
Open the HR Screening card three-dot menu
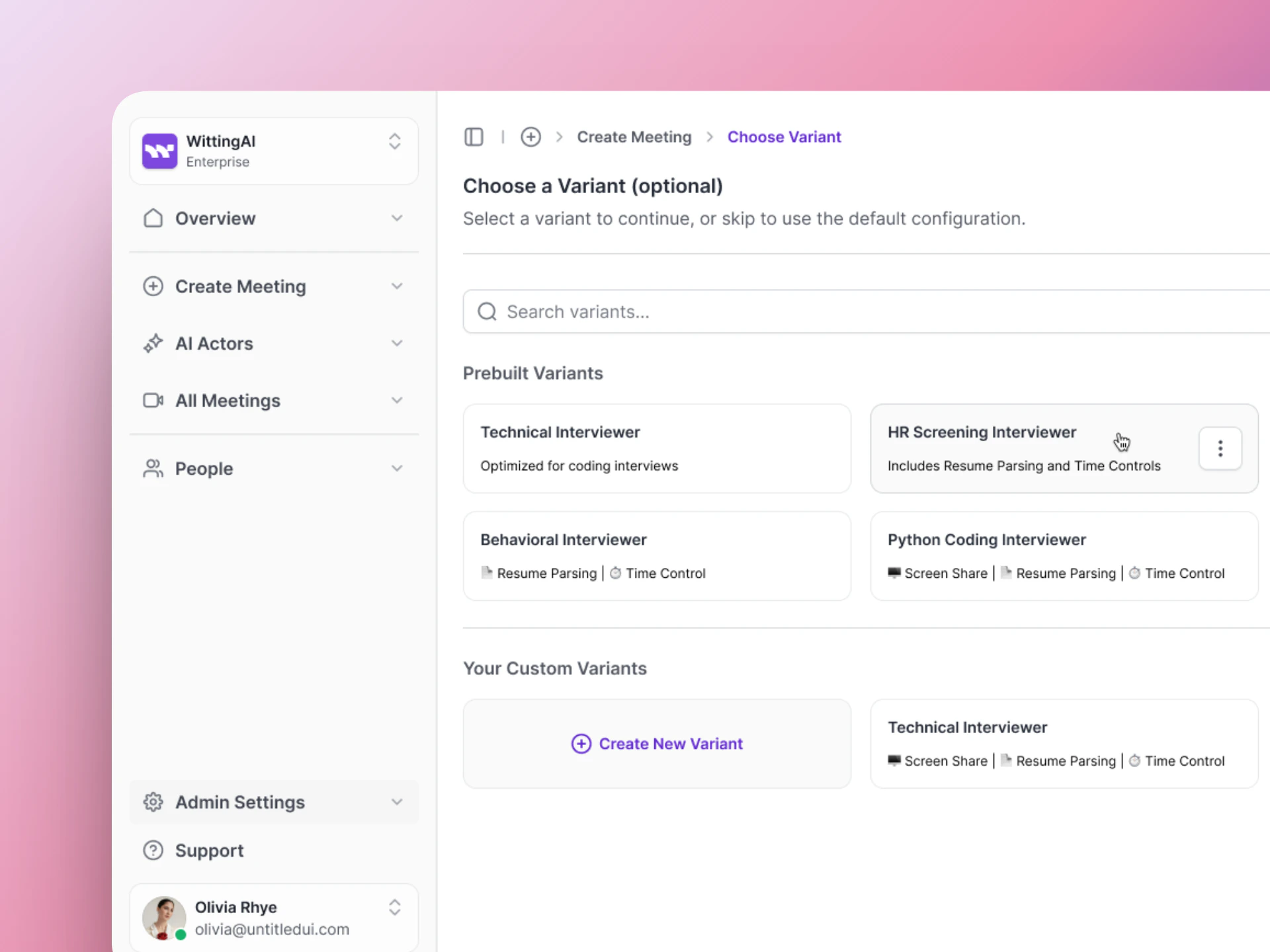[1220, 448]
